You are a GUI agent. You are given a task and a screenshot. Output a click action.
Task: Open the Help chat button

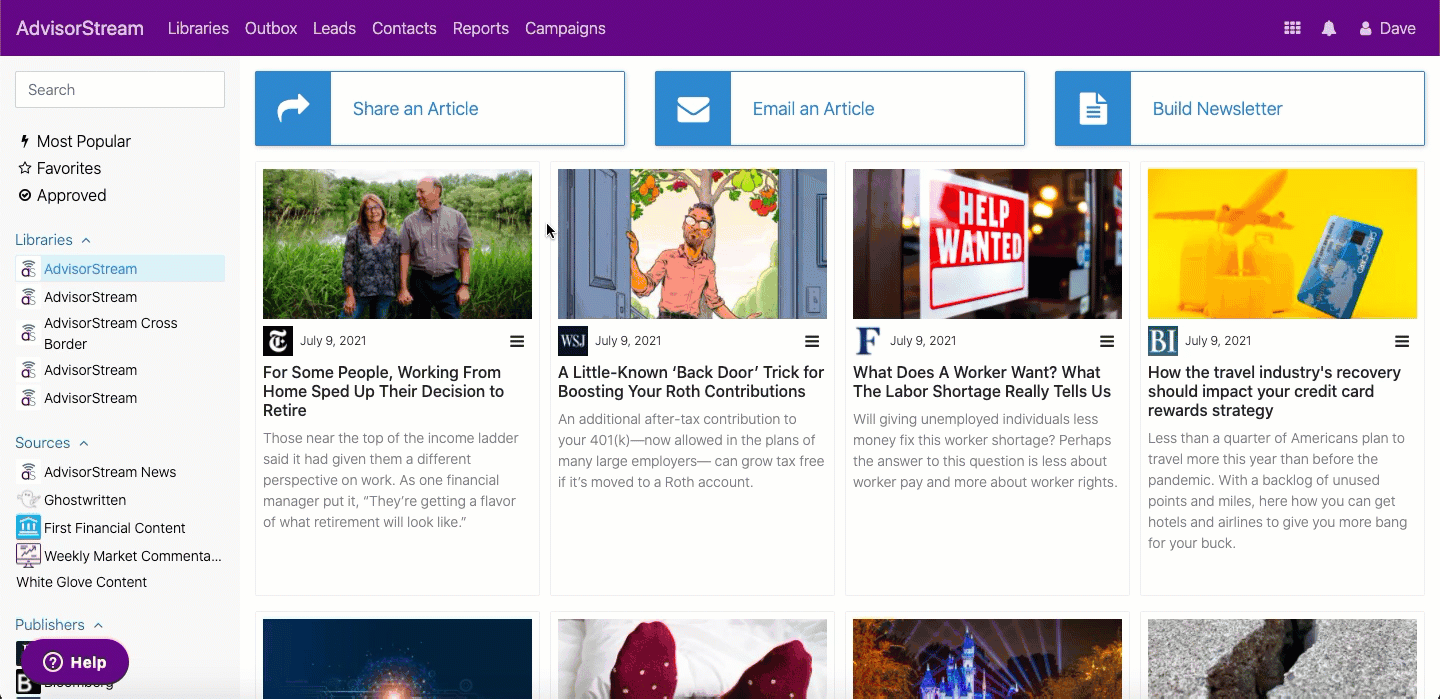pos(75,662)
